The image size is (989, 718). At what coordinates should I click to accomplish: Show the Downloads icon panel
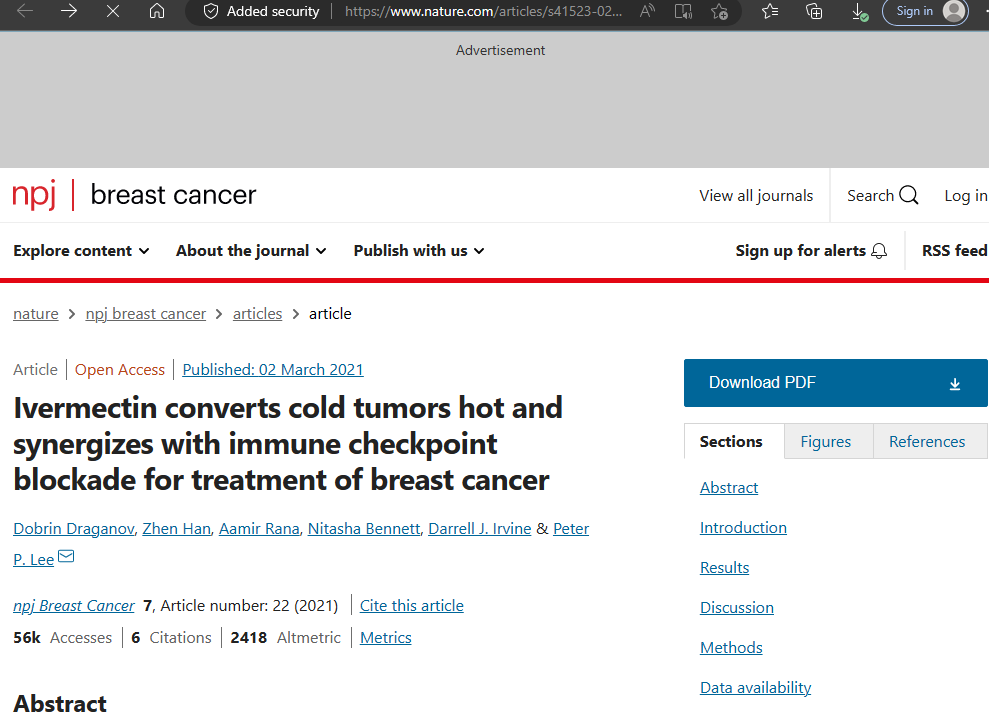[859, 11]
